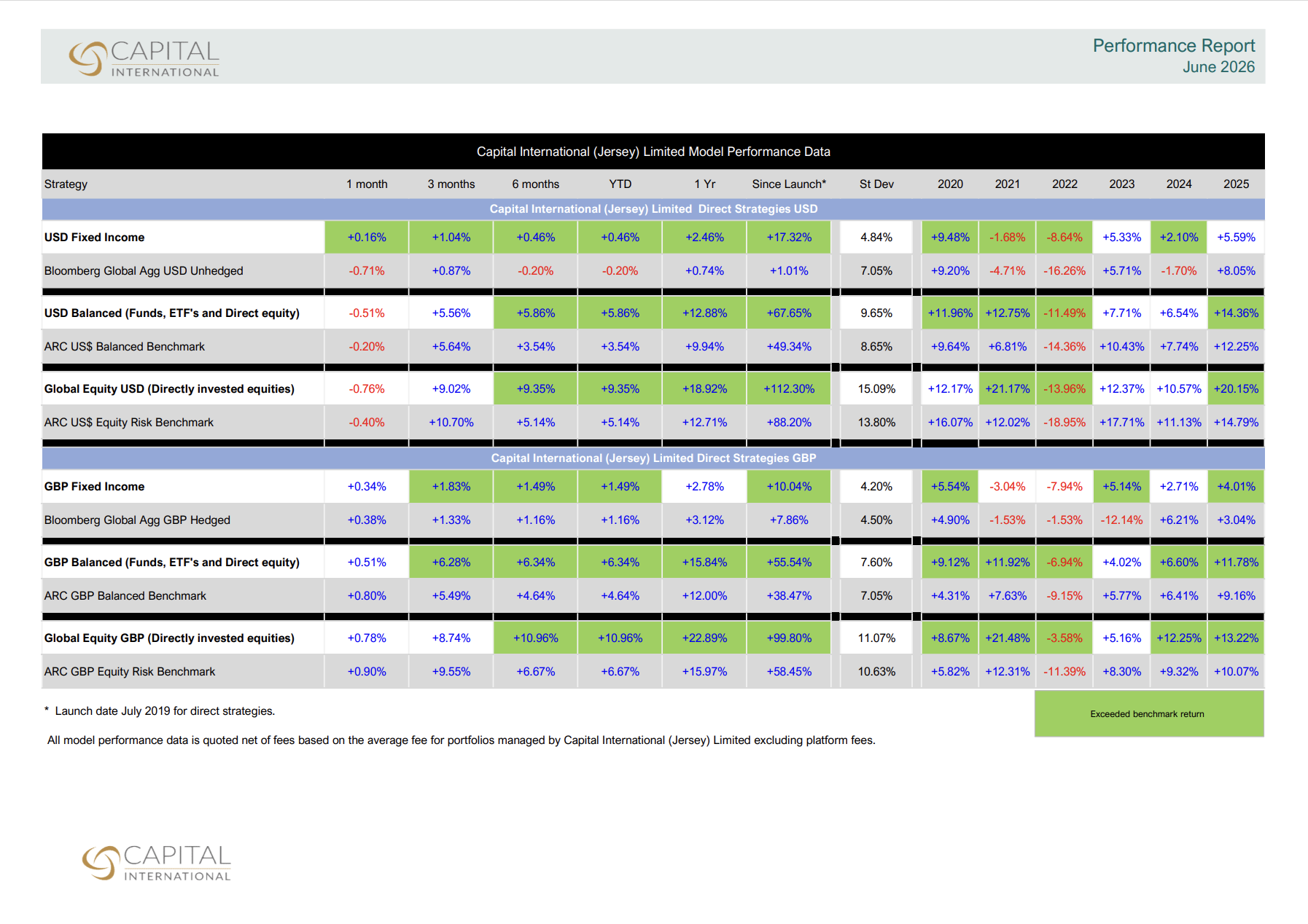Select the 'YTD' column header
Viewport: 1308px width, 924px height.
tap(620, 184)
